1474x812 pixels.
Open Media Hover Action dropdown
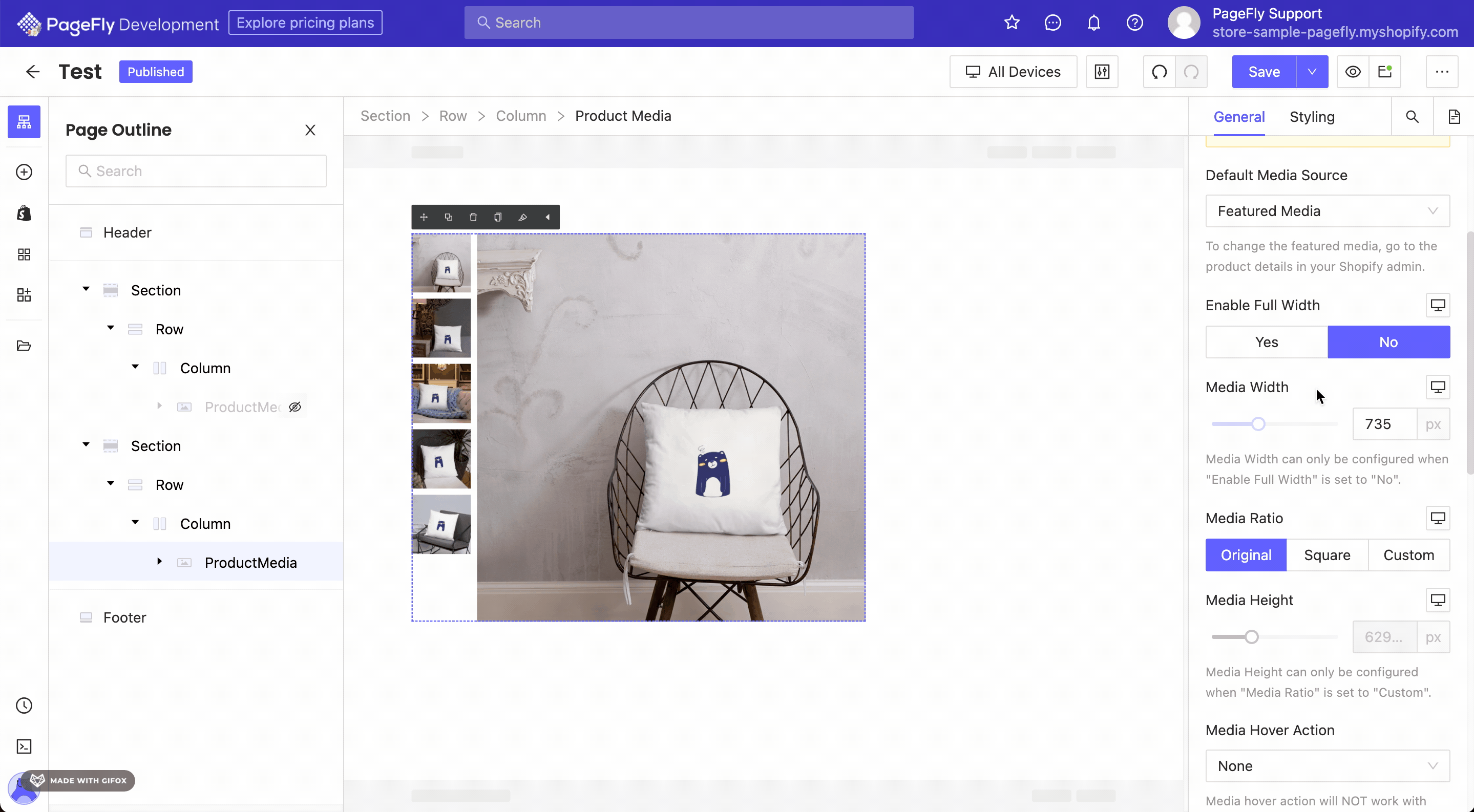[x=1328, y=766]
